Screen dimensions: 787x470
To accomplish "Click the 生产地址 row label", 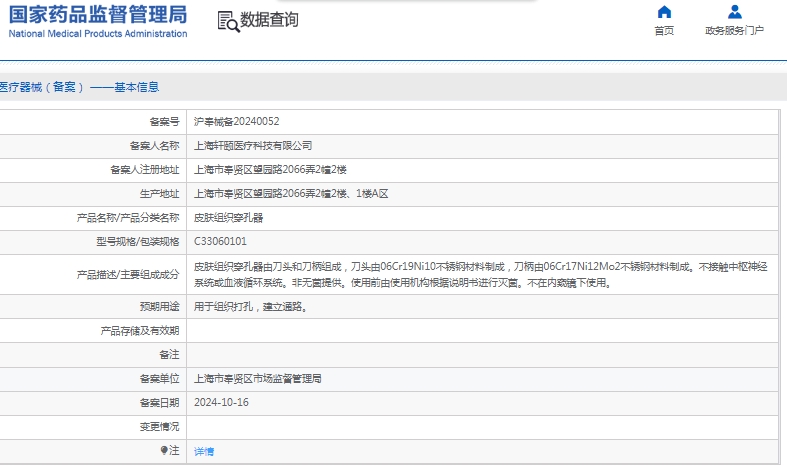I will pos(159,194).
